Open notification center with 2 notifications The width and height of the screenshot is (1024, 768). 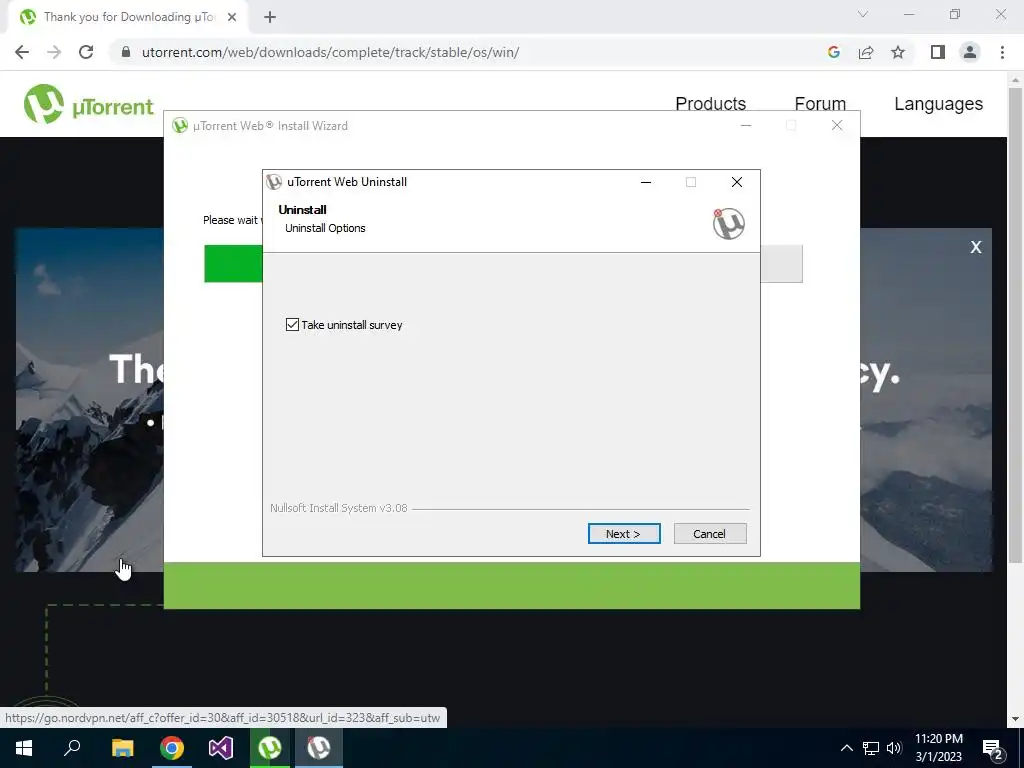992,748
